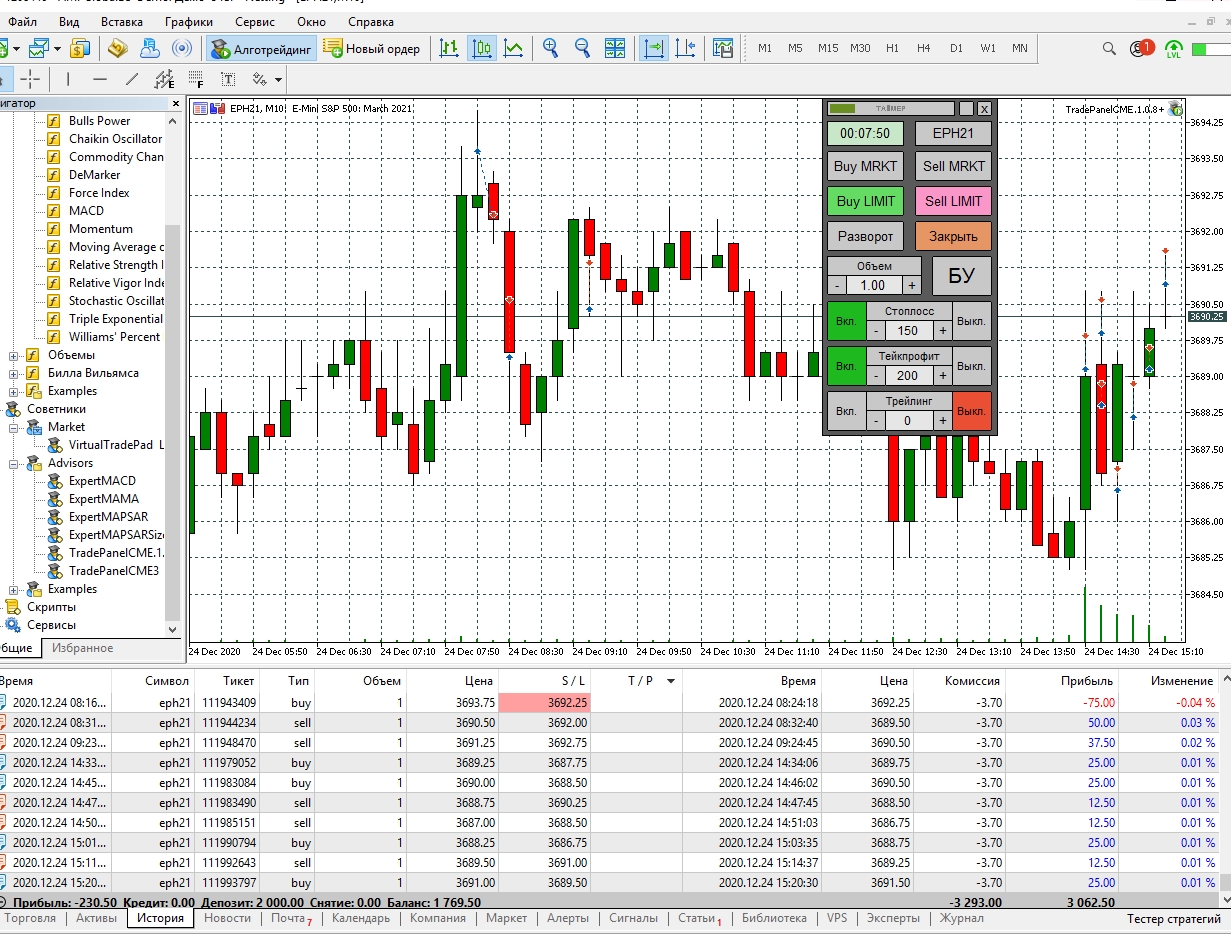Open a Новый ордер dialog

tap(372, 48)
